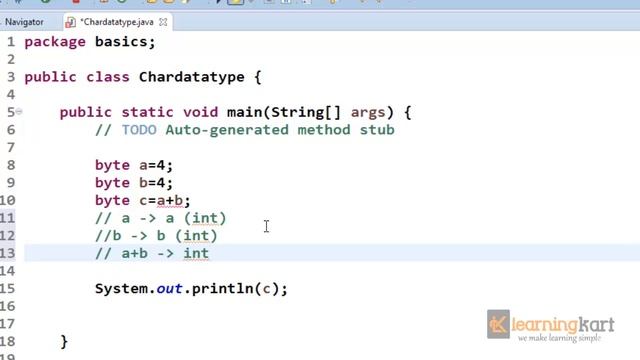Switch to the Navigator view tab
Image resolution: width=640 pixels, height=360 pixels.
coord(24,22)
